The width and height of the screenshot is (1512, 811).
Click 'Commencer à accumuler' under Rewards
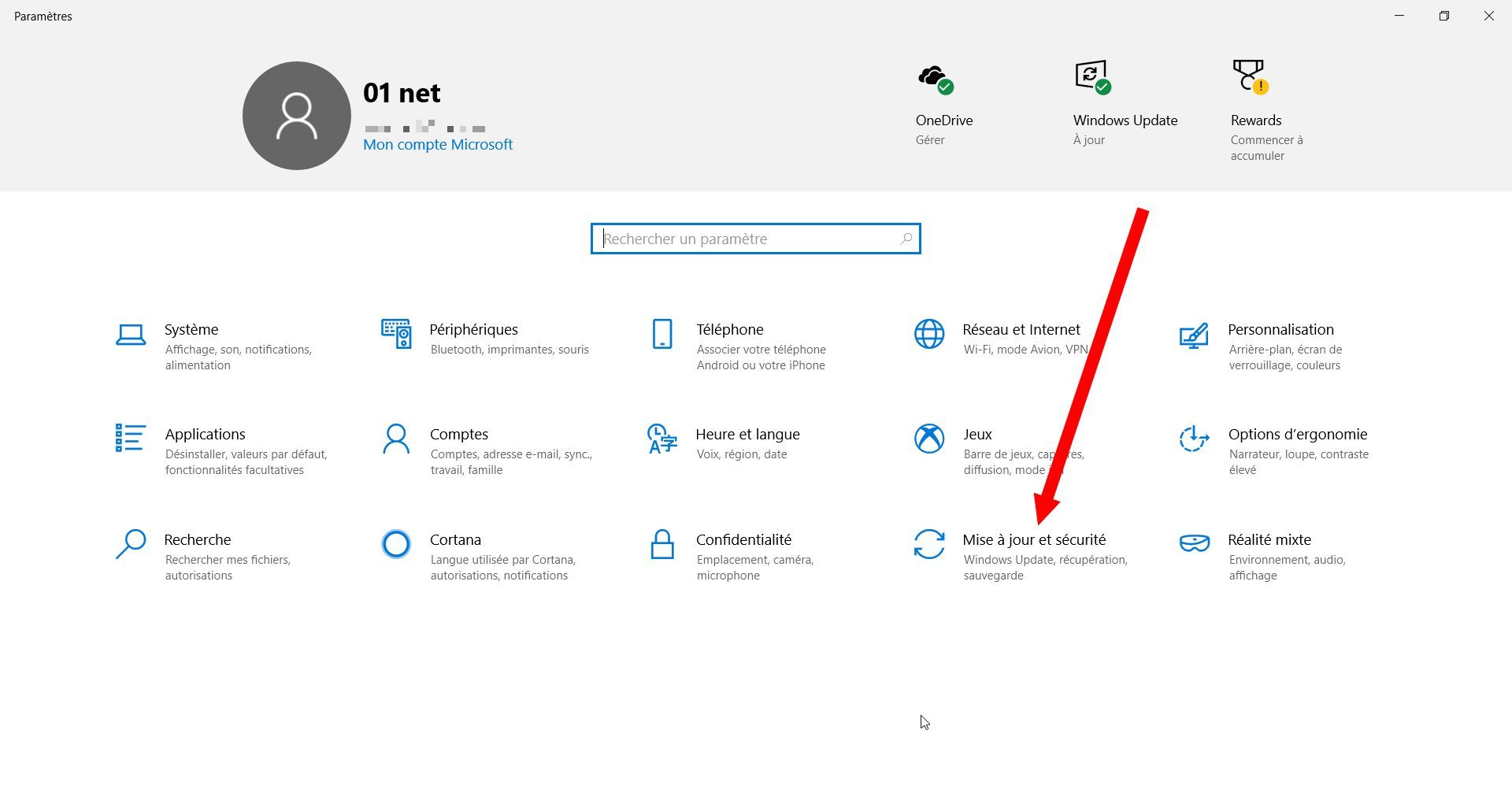point(1267,148)
